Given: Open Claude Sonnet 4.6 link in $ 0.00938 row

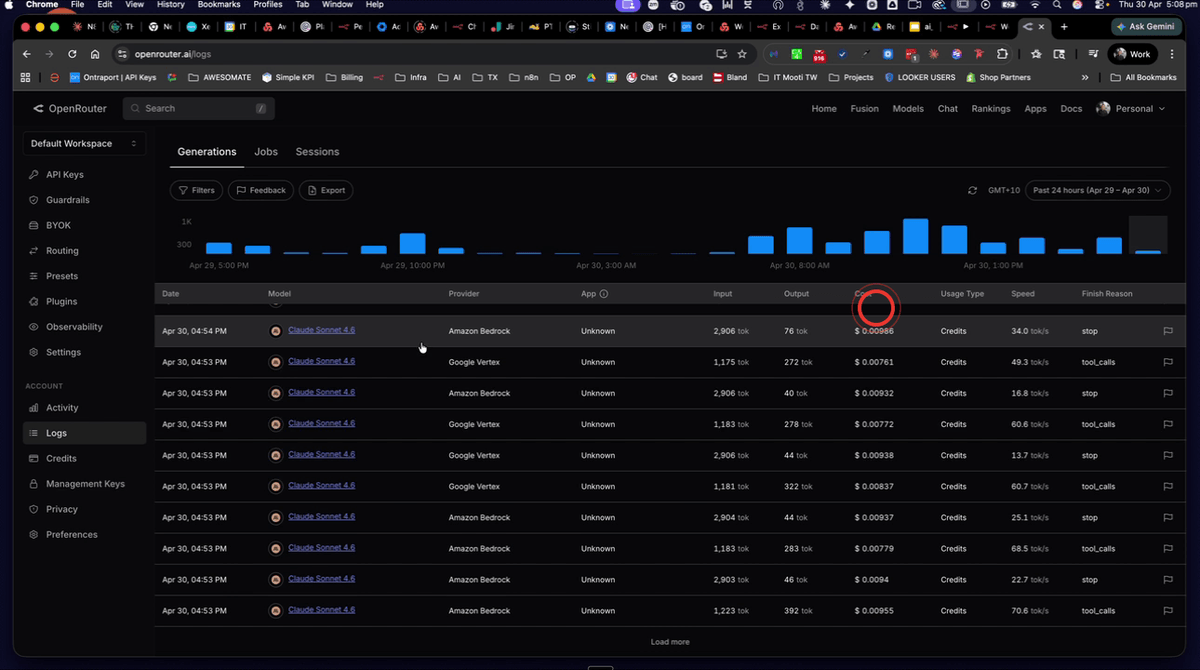Looking at the screenshot, I should pos(321,454).
